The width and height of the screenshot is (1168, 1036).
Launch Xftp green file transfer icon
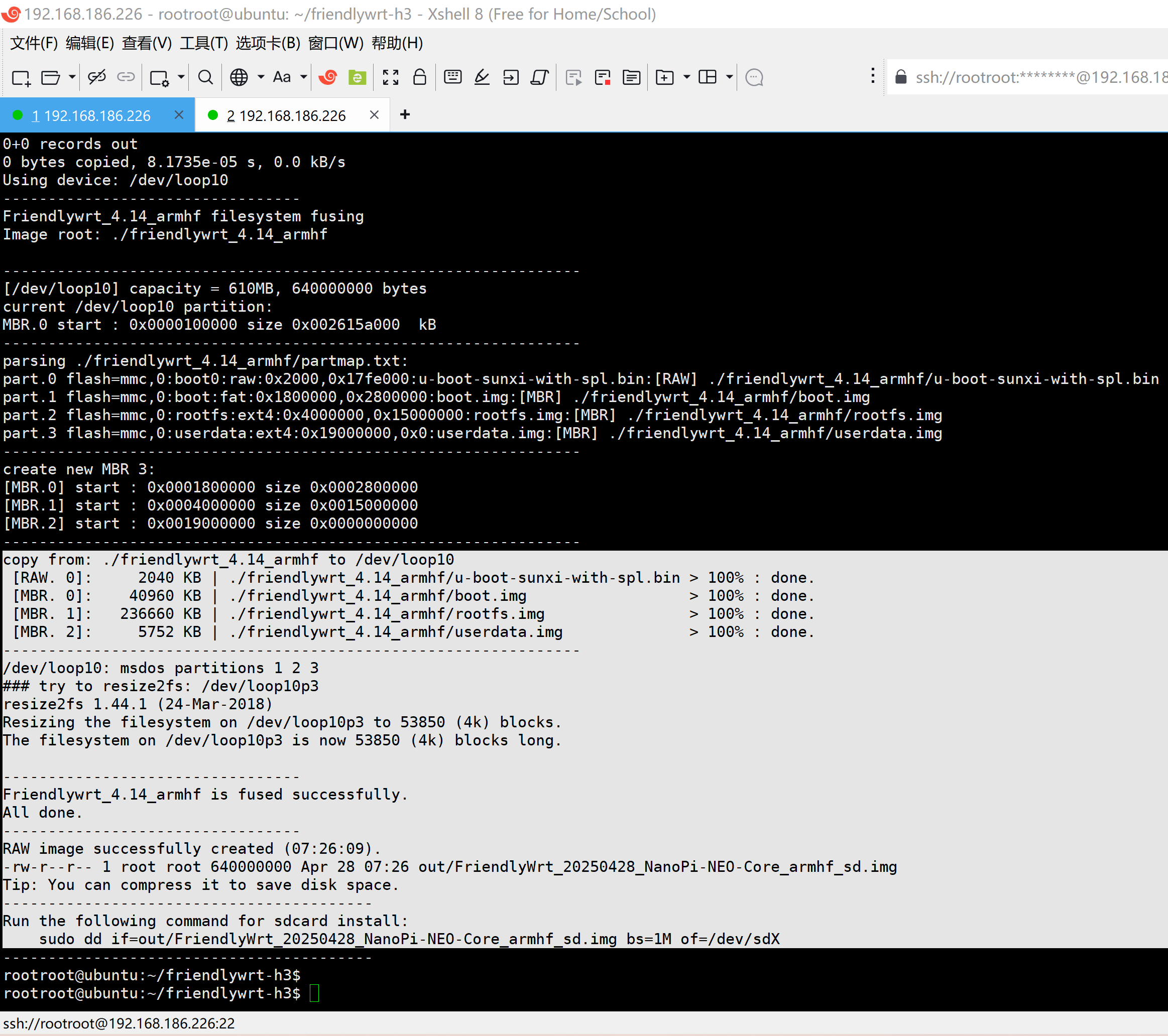click(357, 77)
